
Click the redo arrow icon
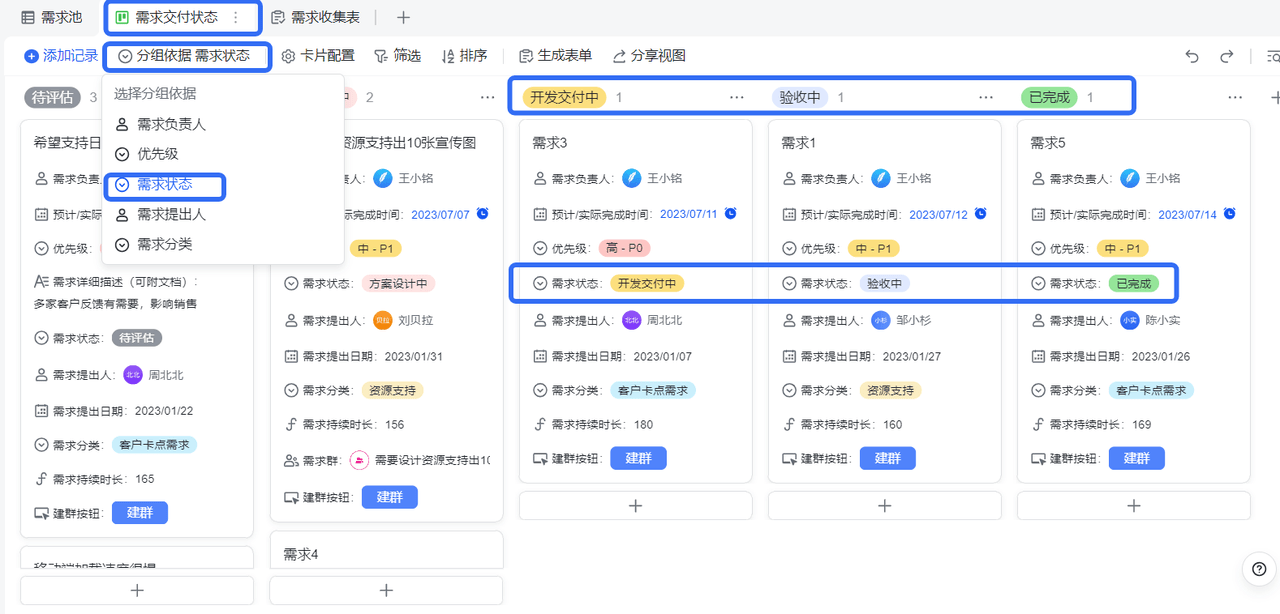tap(1227, 56)
